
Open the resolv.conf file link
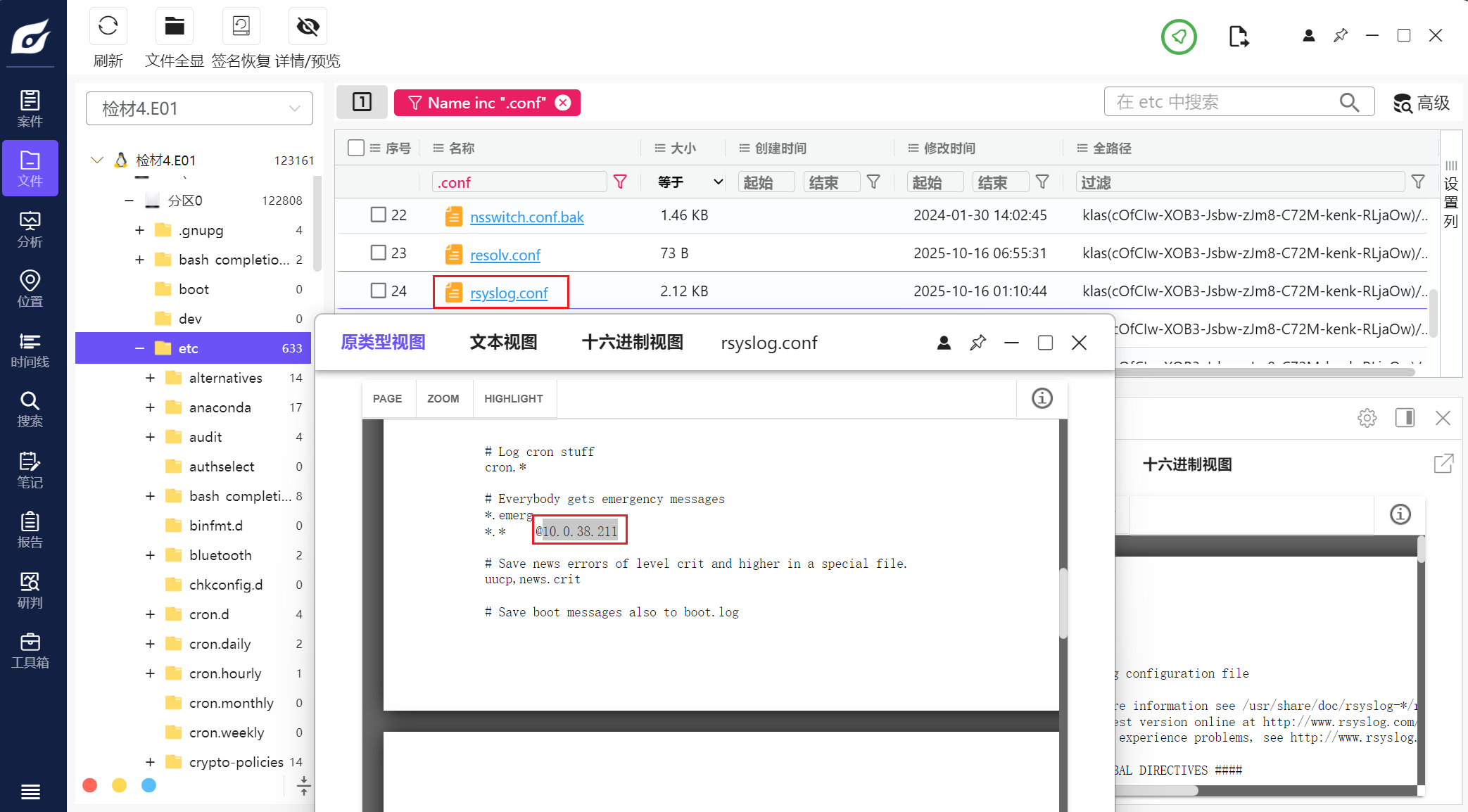[505, 255]
